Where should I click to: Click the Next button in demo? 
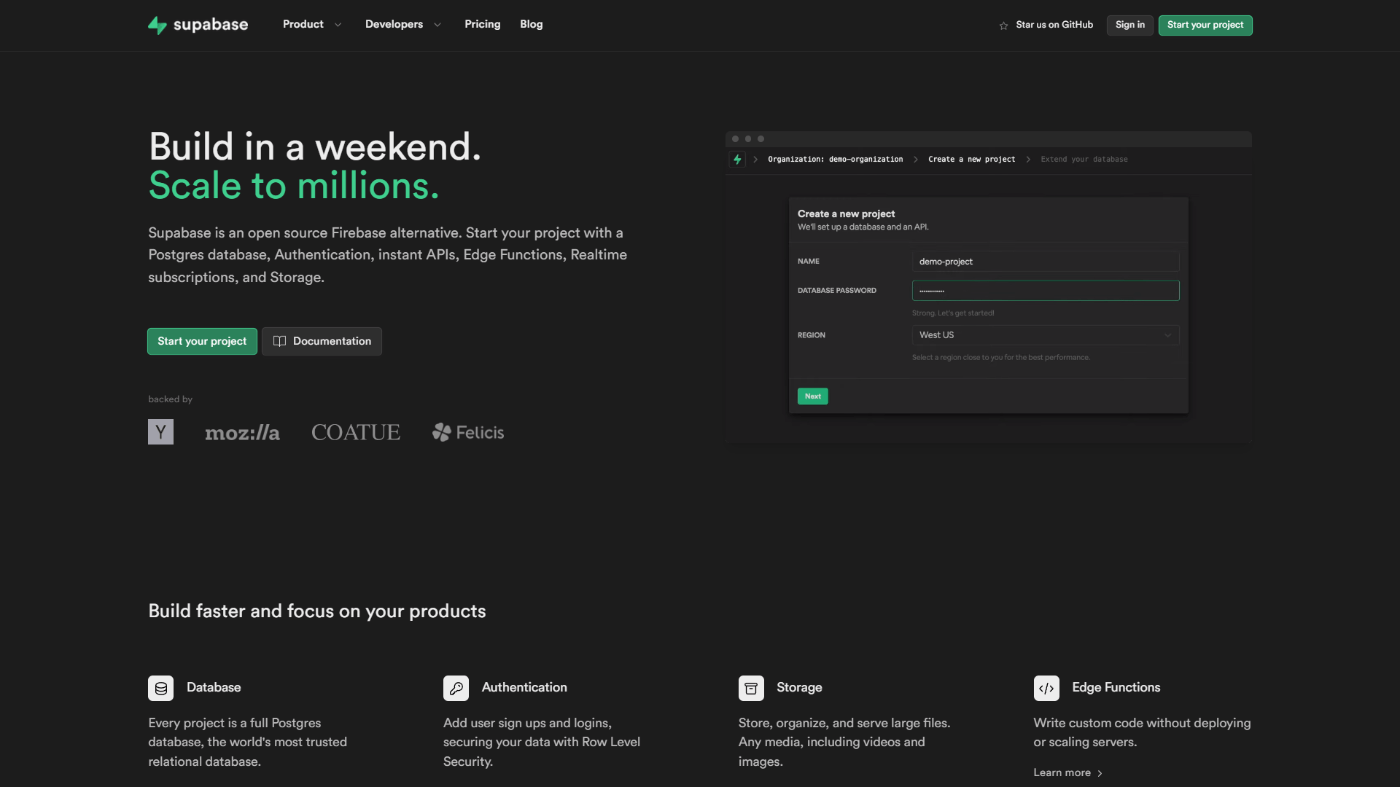pyautogui.click(x=813, y=396)
